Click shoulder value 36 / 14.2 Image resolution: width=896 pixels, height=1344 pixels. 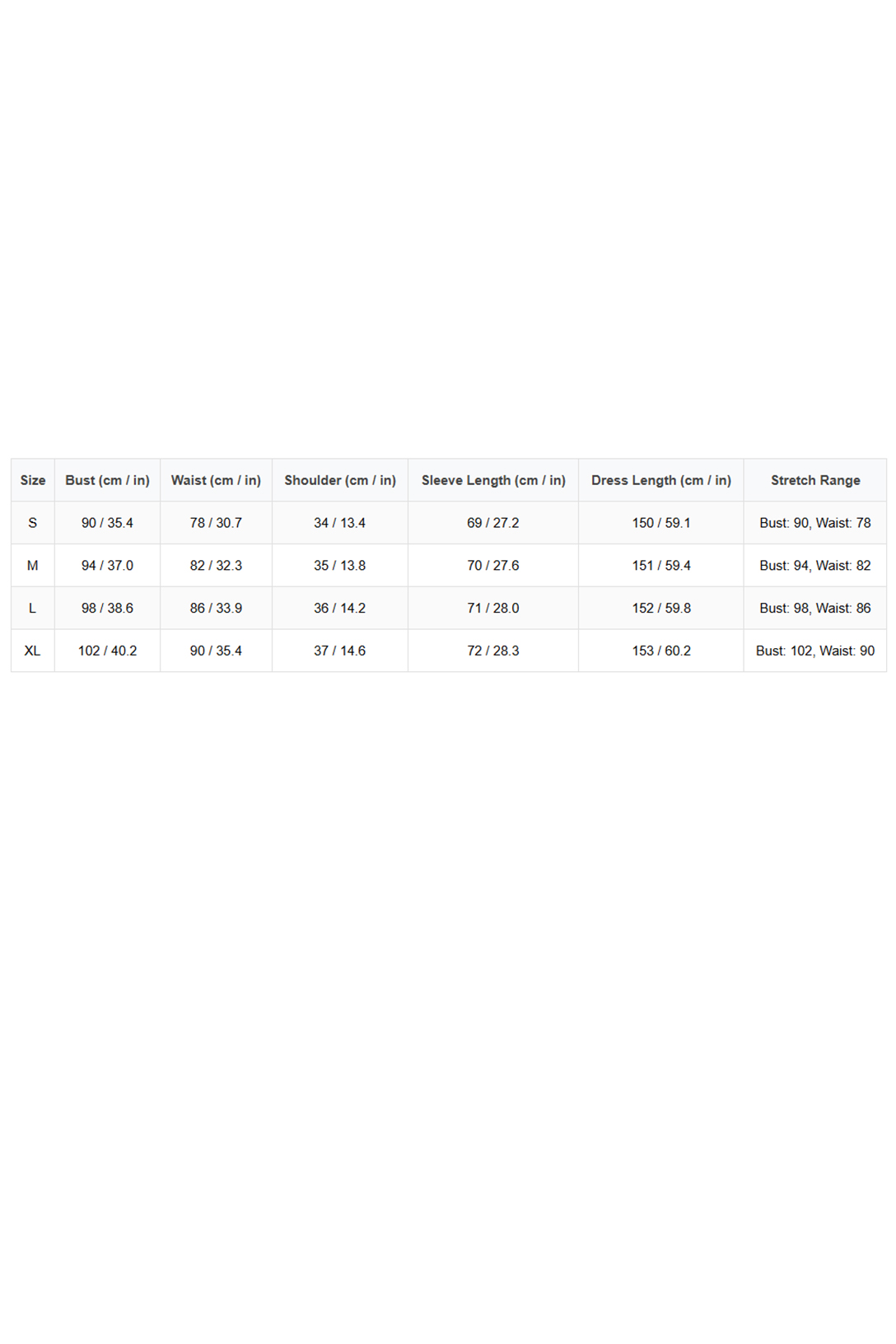tap(340, 609)
